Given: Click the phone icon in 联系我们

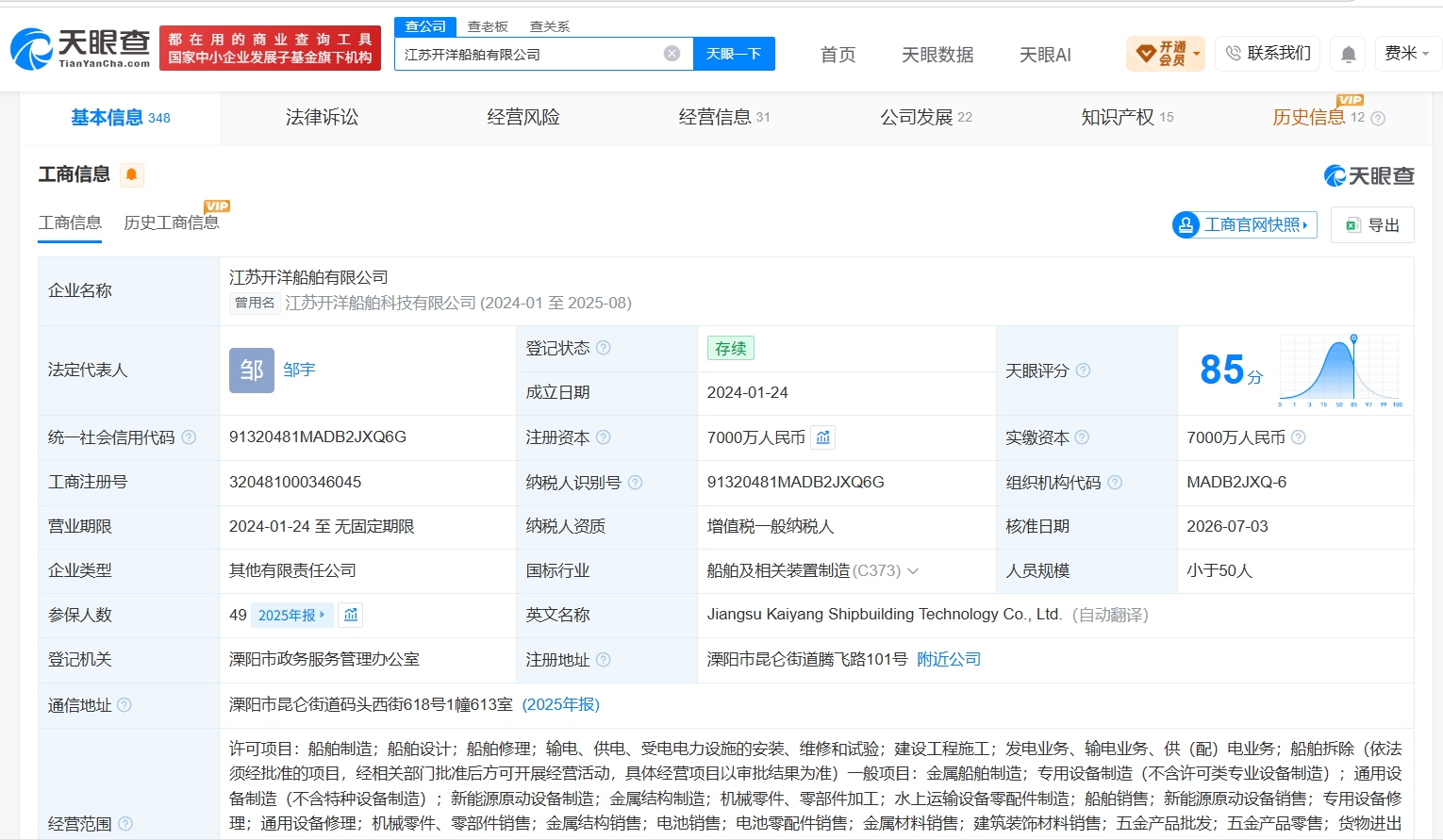Looking at the screenshot, I should click(1234, 54).
